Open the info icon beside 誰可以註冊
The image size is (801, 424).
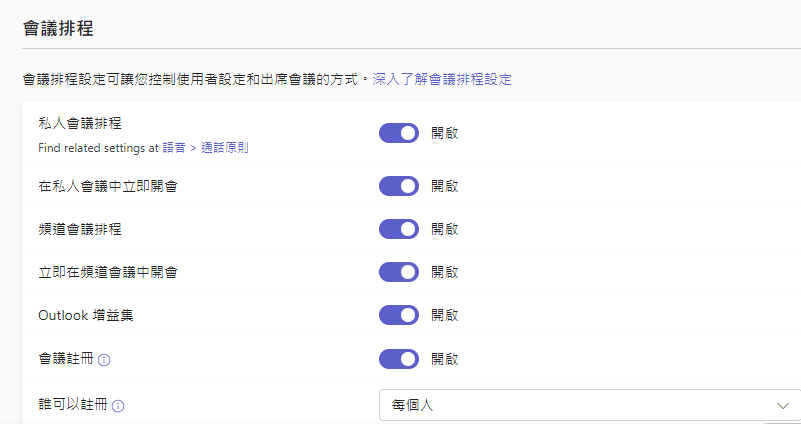point(118,406)
